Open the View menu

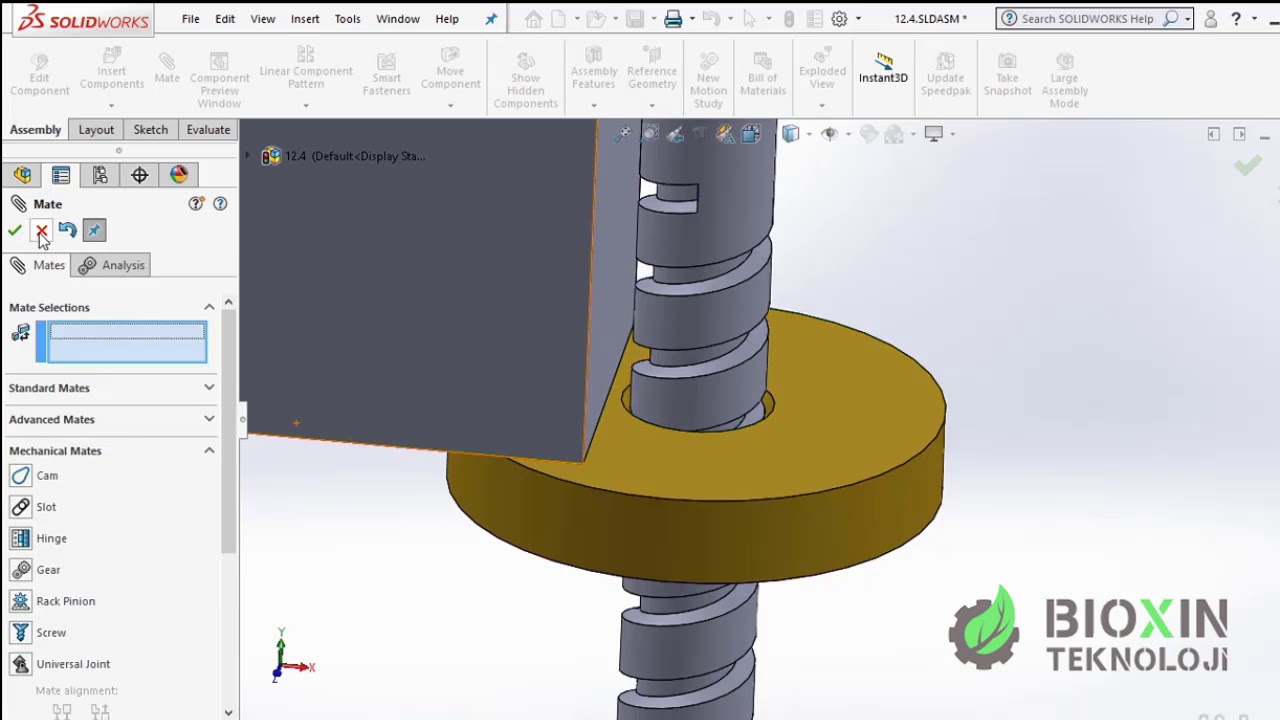tap(263, 19)
